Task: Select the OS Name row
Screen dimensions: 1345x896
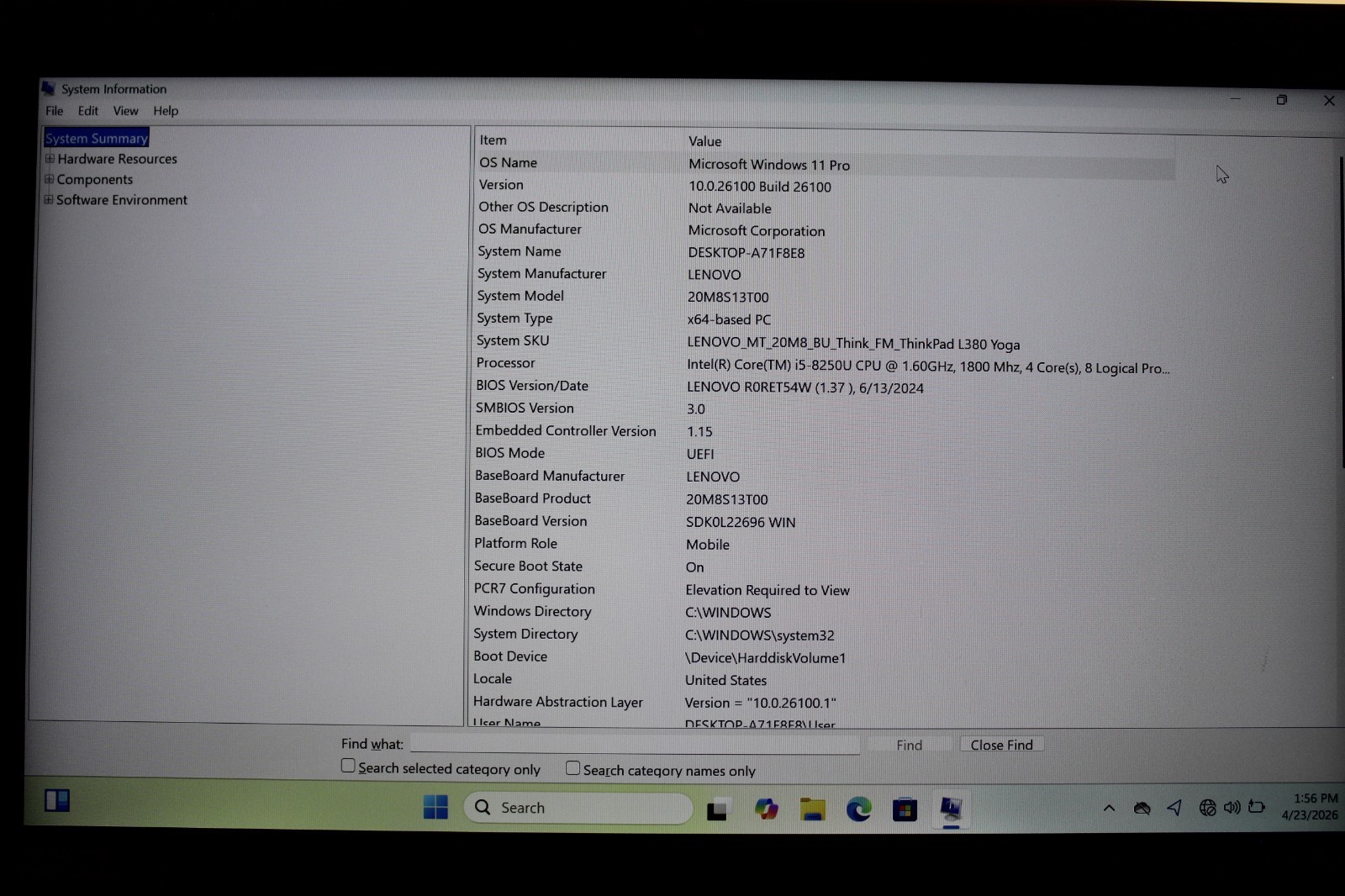Action: (825, 164)
